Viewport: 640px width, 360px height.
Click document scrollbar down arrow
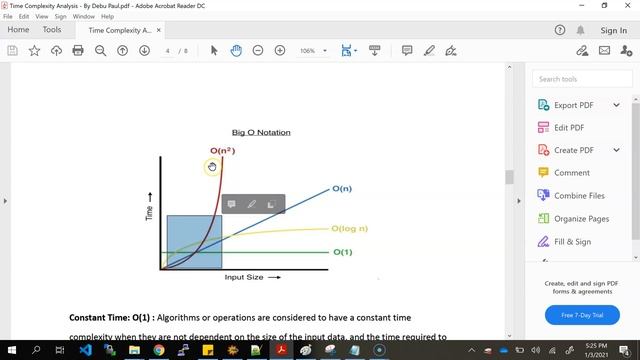(509, 336)
